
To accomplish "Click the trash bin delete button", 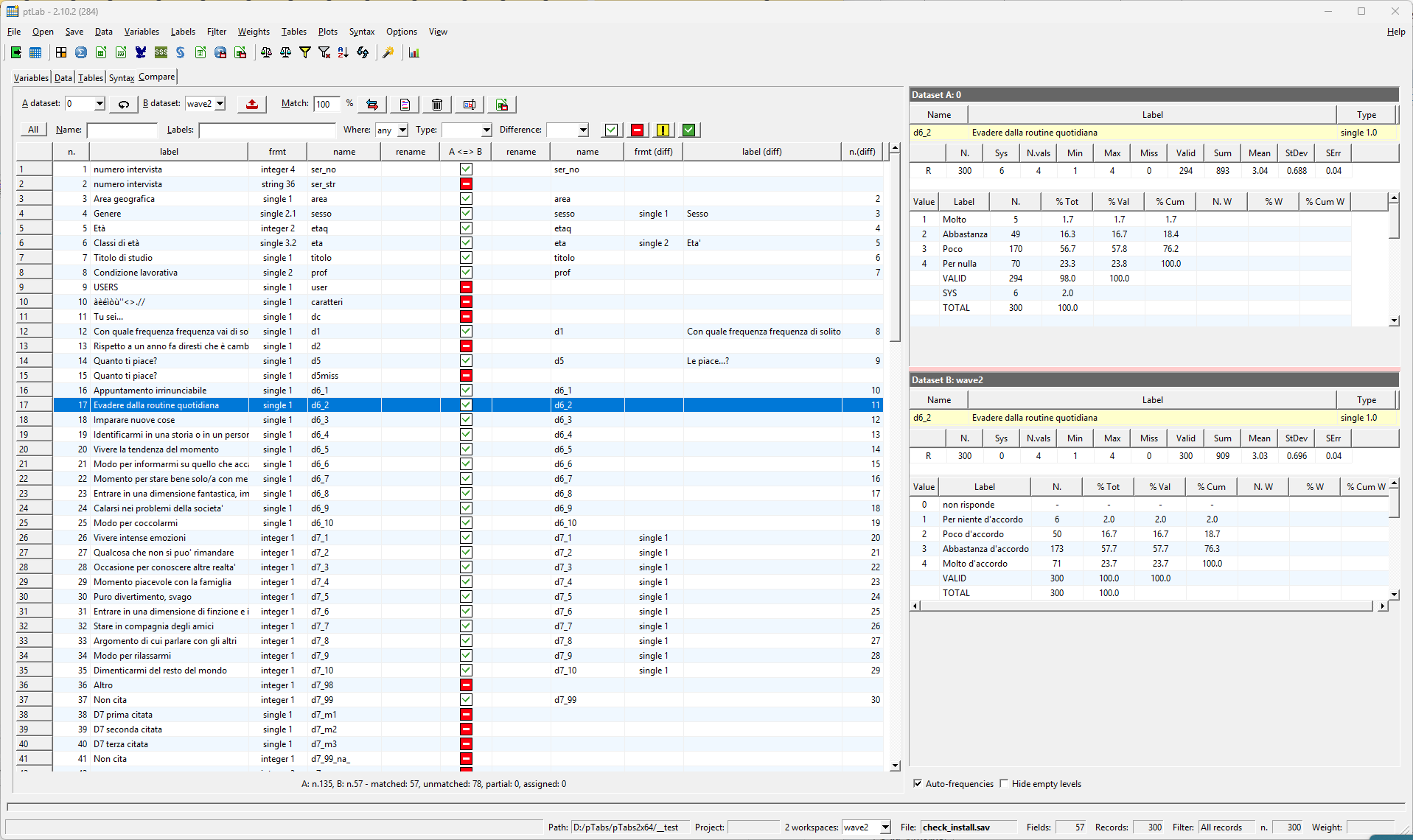I will click(437, 104).
